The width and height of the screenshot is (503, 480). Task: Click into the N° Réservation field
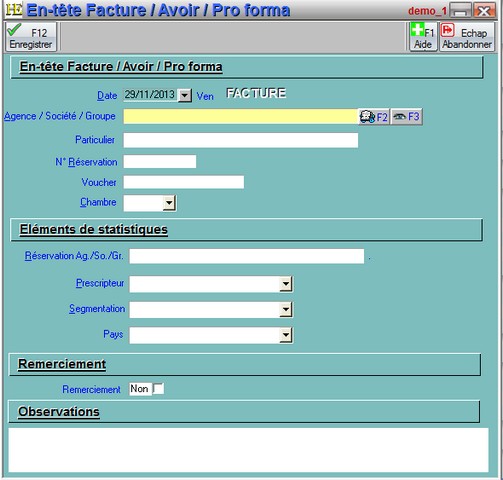(x=160, y=162)
